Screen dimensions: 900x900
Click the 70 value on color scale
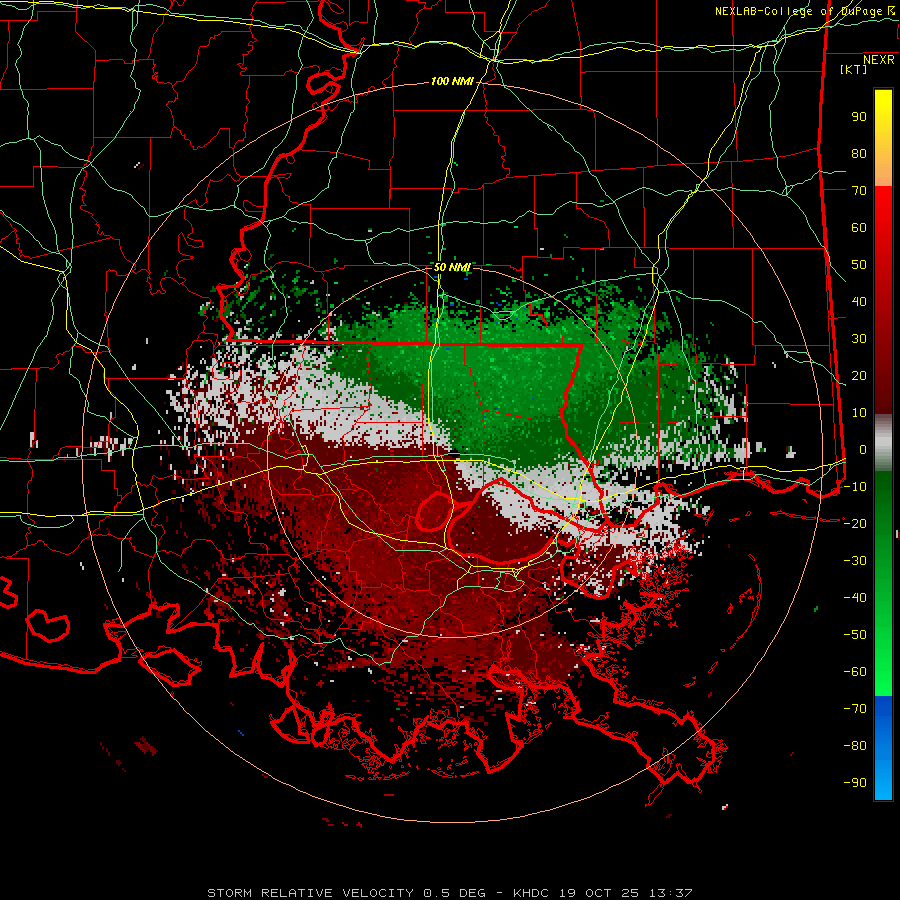click(859, 191)
